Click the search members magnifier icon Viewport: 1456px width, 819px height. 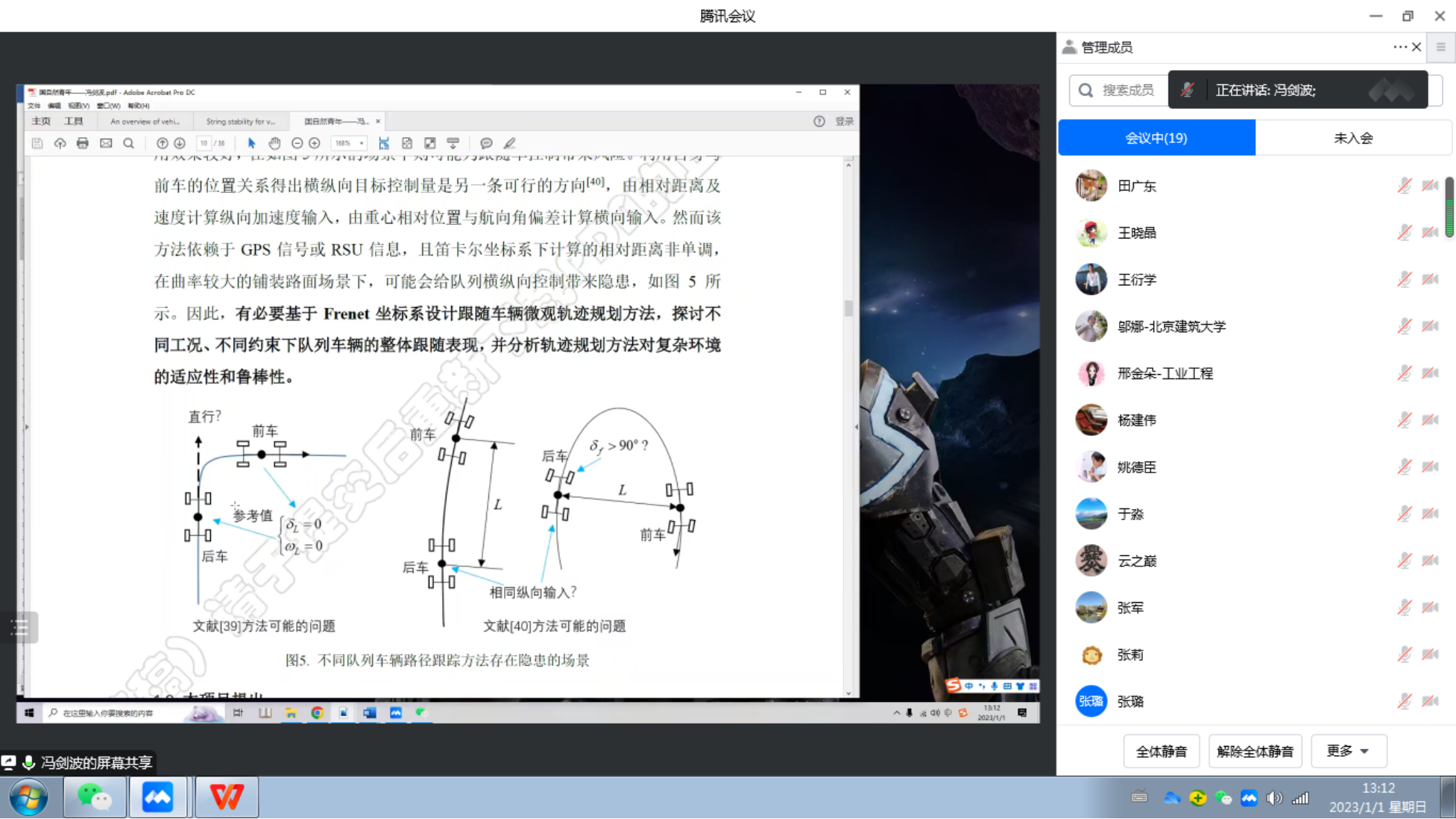1085,90
